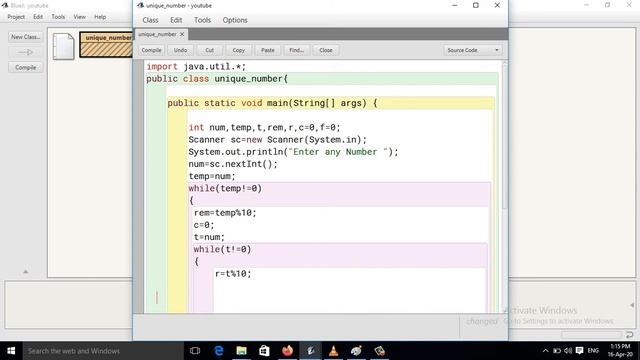Screen dimensions: 640x360
Task: Open Task View from the taskbar
Action: [x=195, y=351]
